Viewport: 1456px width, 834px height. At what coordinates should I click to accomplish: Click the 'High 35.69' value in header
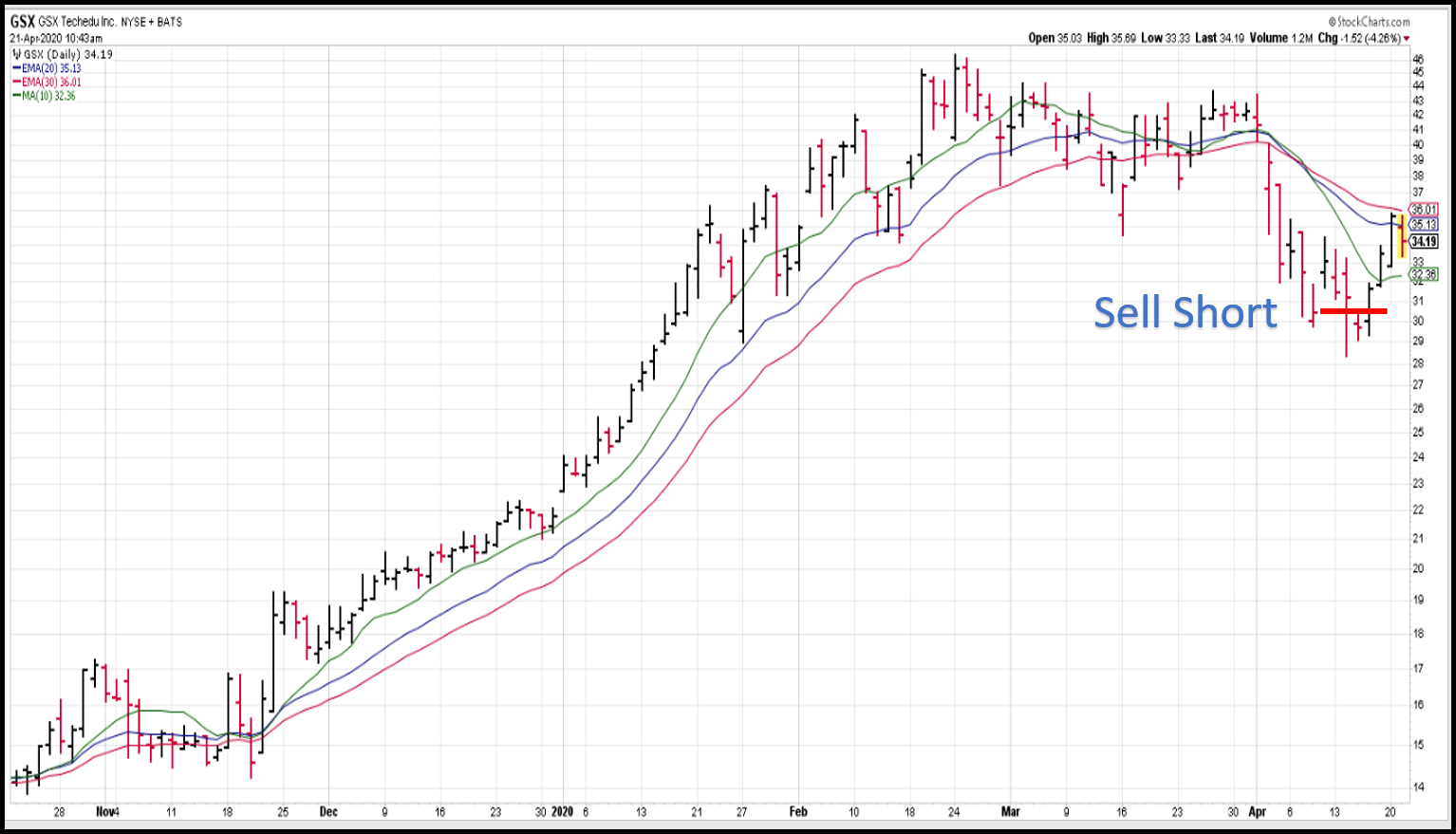tap(1111, 38)
